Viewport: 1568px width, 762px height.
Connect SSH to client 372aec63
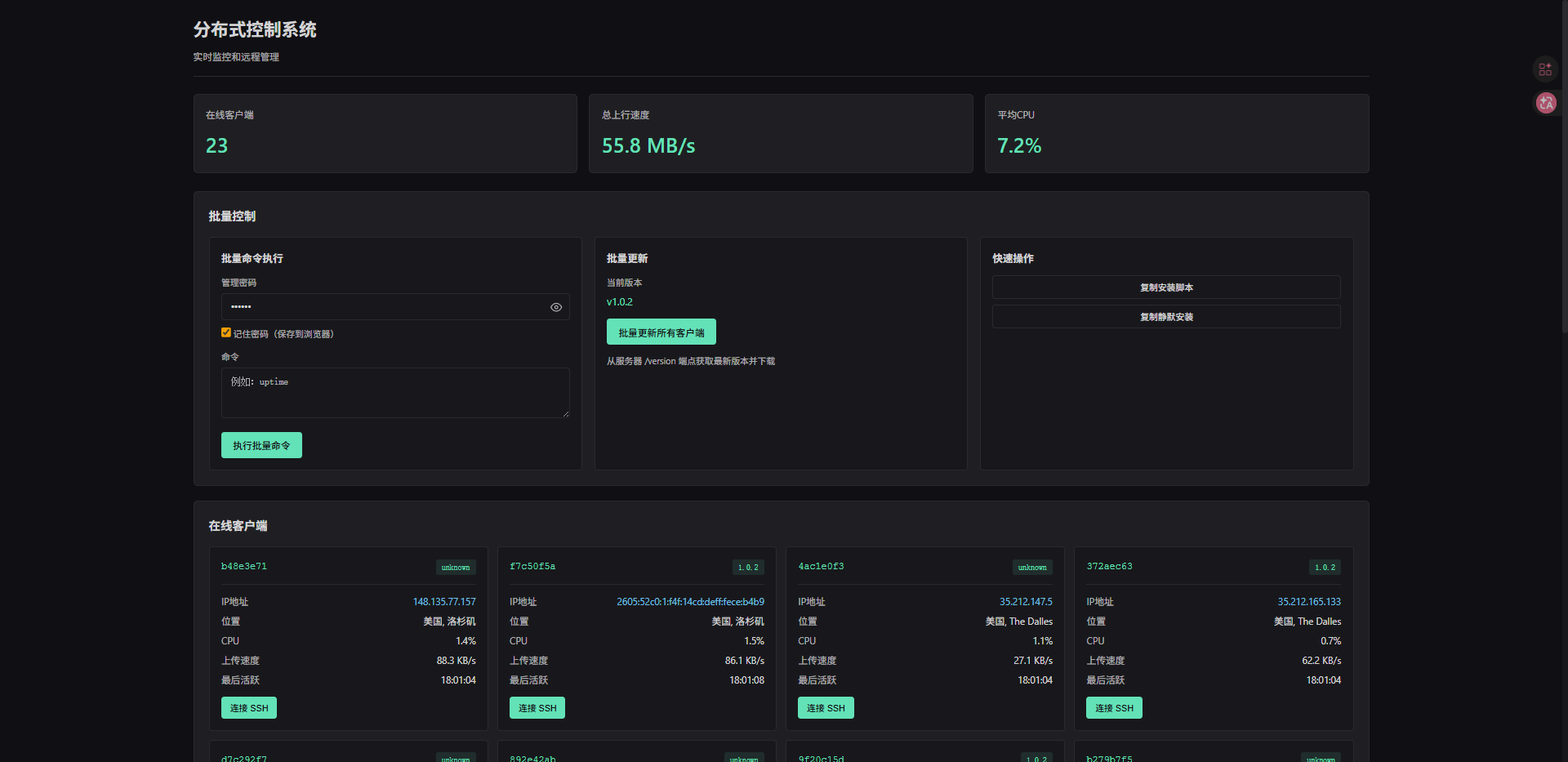(x=1114, y=708)
